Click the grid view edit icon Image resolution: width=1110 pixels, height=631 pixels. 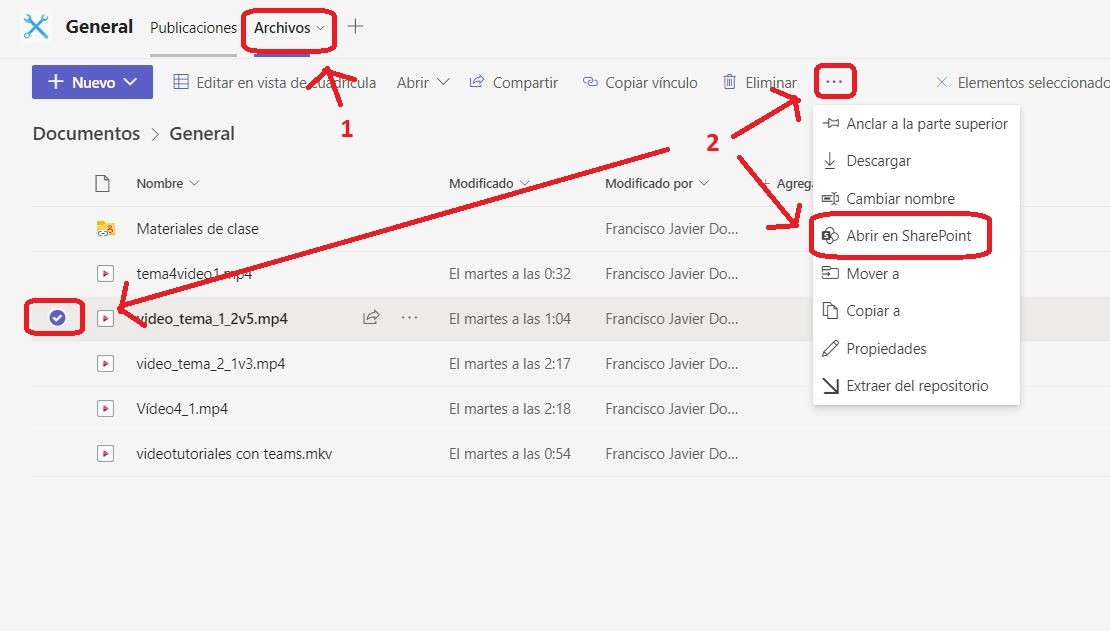[181, 82]
